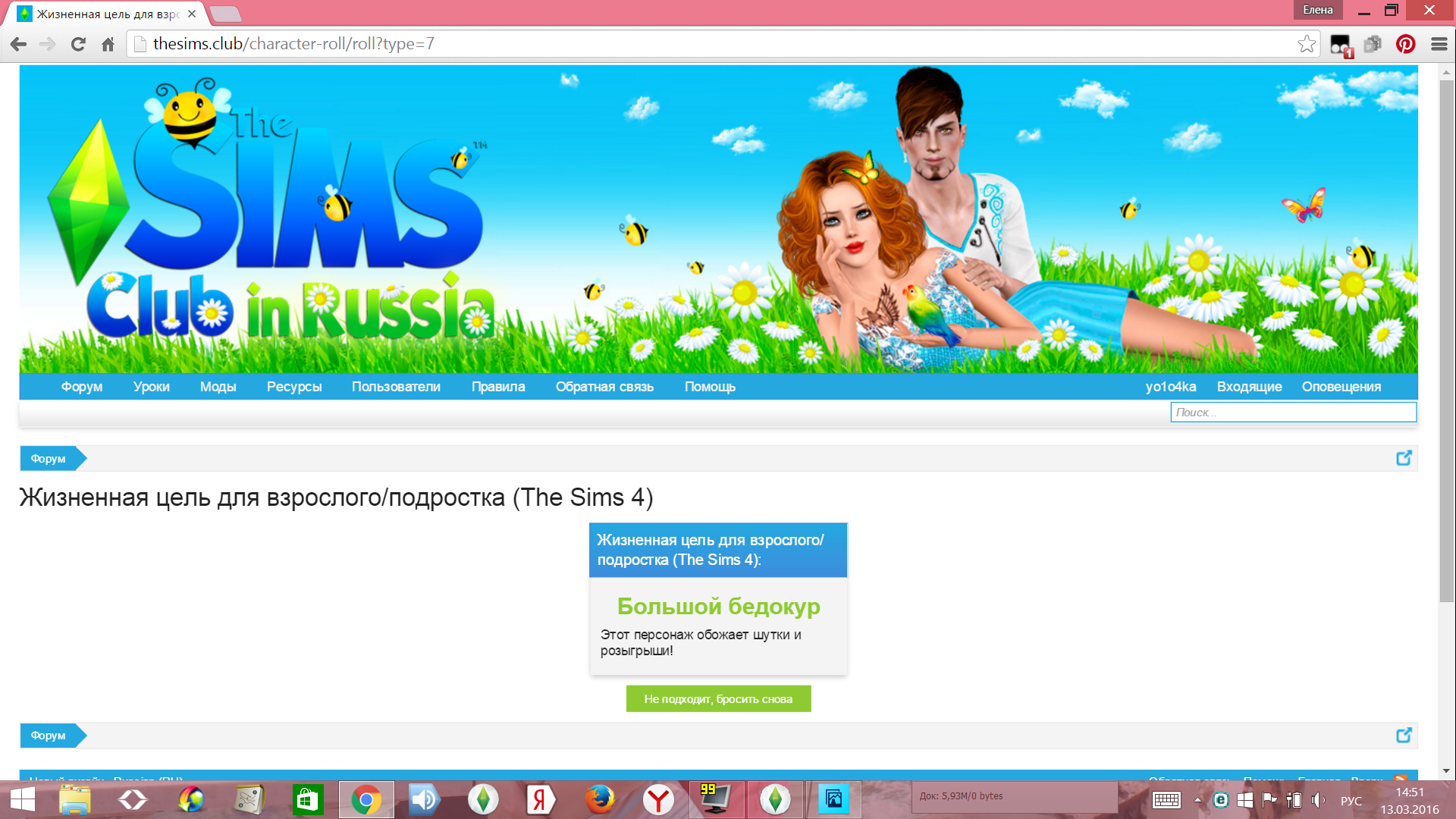Open the Windows Start button
Screen dimensions: 1456x819
point(23,799)
